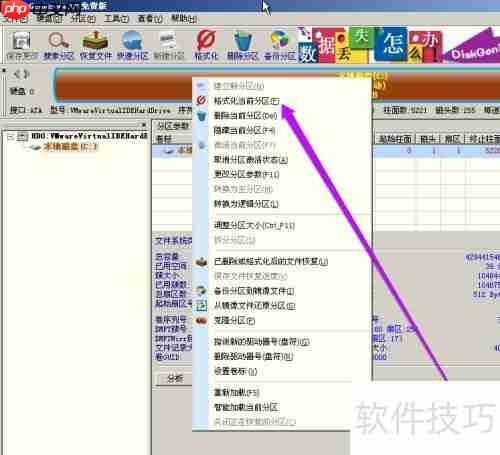Open the 查看 (View) menu
Screen dimensions: 500x455
pyautogui.click(x=150, y=19)
